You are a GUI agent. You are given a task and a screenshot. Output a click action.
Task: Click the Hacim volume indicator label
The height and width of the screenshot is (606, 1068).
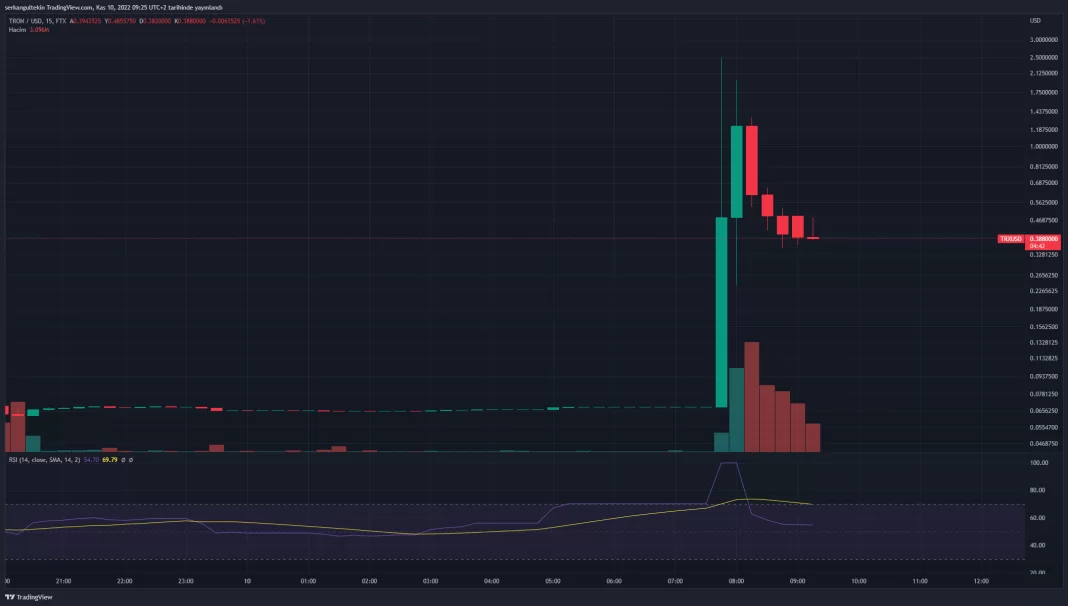[16, 30]
